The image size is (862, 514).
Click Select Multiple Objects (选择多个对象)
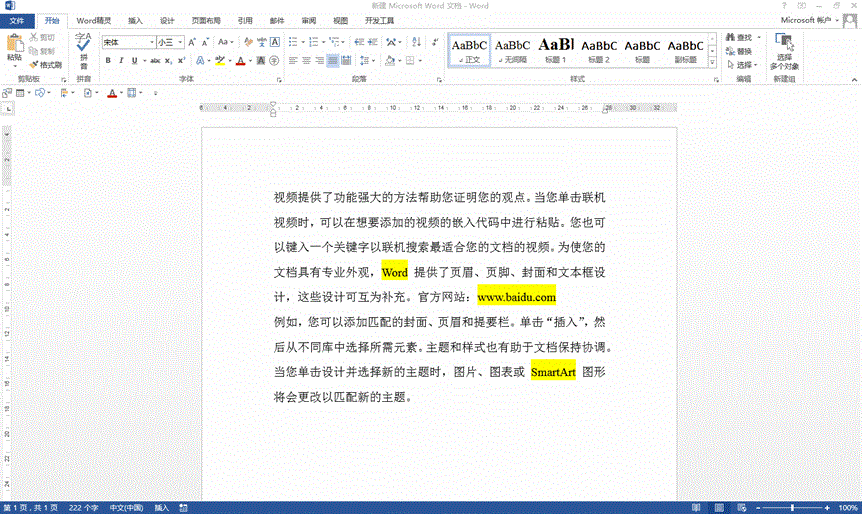click(x=784, y=49)
